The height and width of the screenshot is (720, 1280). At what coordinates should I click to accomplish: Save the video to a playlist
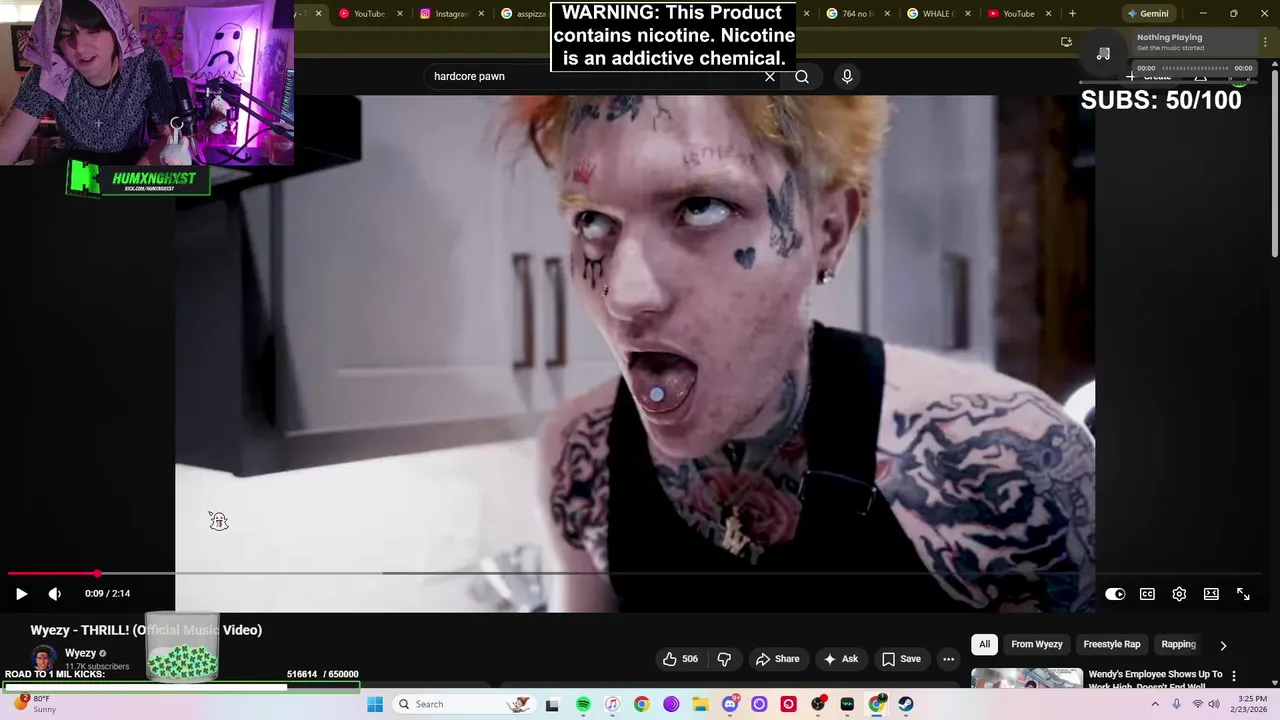900,659
